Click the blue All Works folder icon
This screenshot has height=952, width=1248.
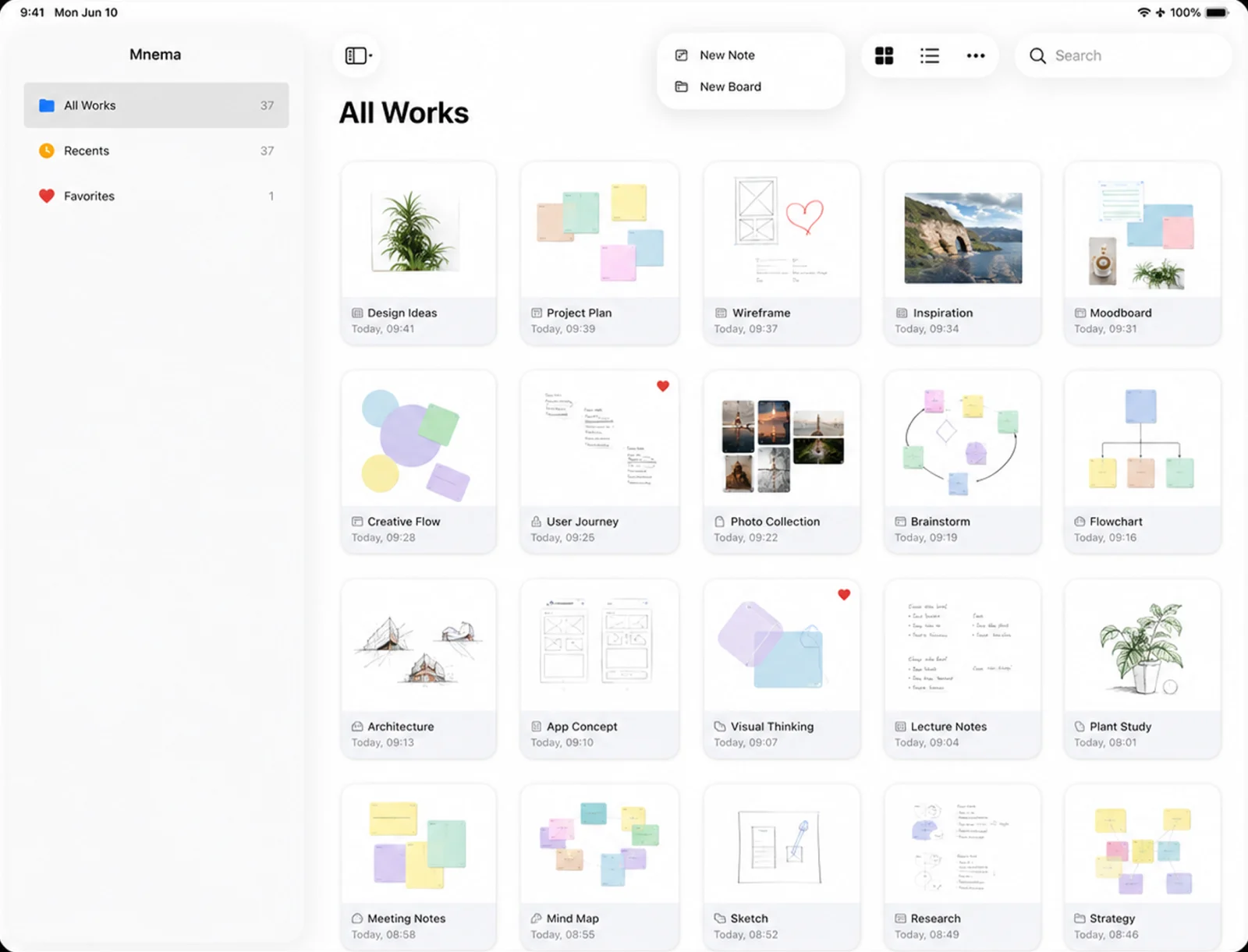47,105
